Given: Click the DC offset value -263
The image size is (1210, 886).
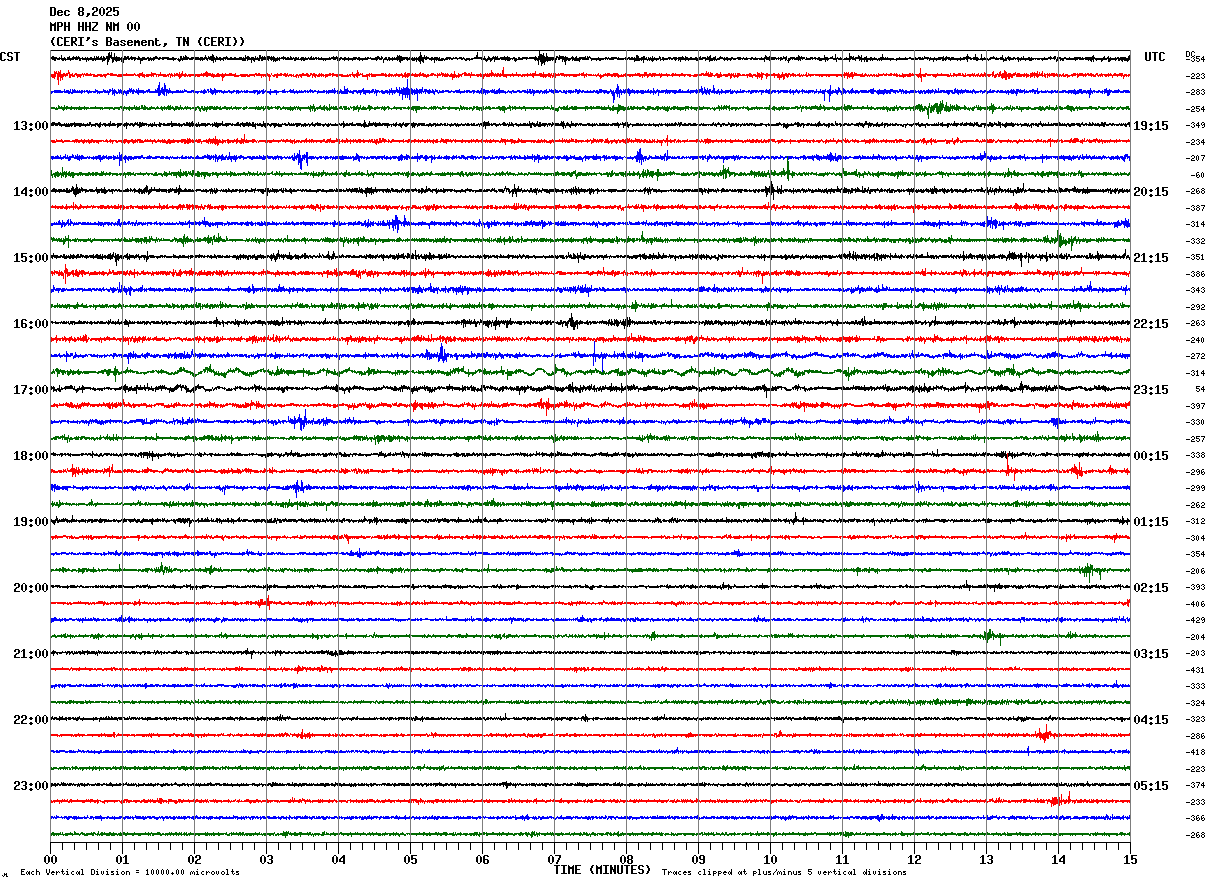Looking at the screenshot, I should pos(1195,323).
